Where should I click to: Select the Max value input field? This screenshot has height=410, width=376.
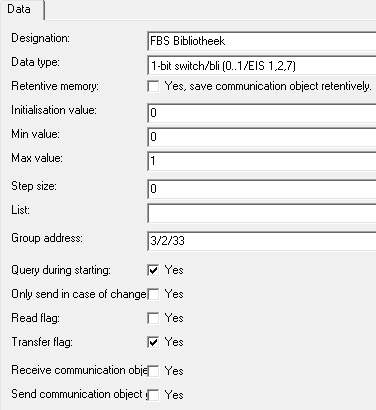[262, 161]
